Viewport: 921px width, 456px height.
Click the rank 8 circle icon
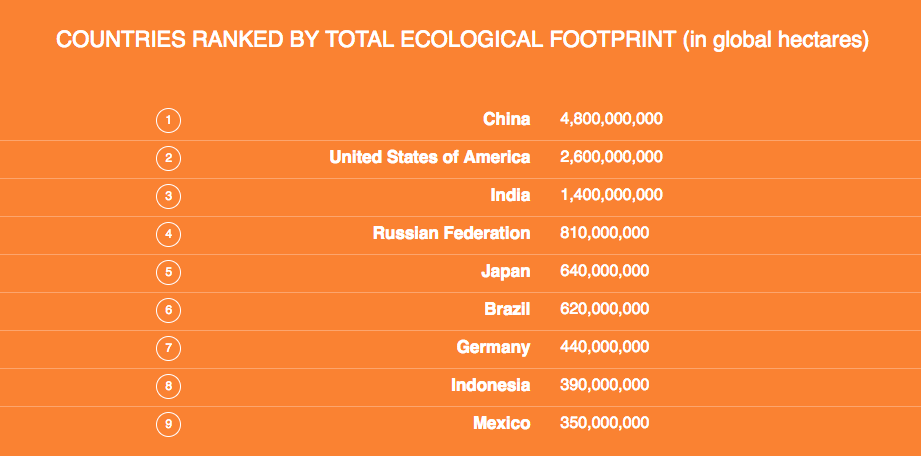coord(169,386)
